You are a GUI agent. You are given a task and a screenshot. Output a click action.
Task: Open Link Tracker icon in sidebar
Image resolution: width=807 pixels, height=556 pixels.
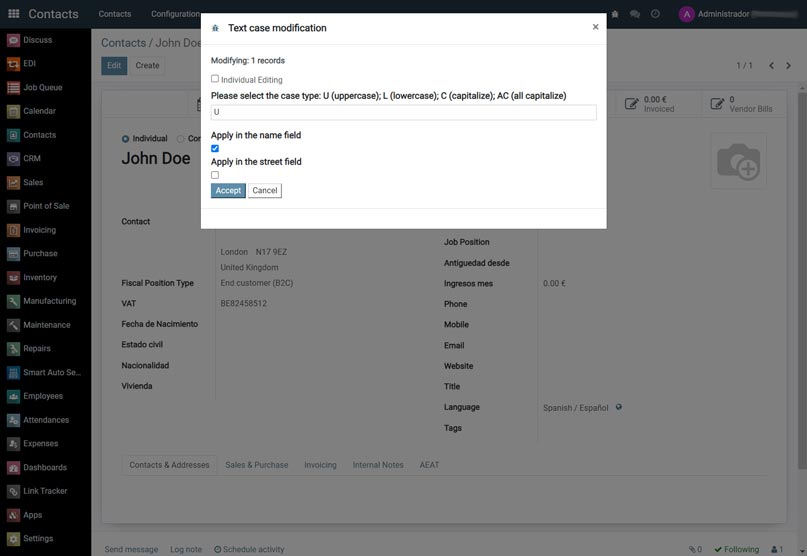13,491
